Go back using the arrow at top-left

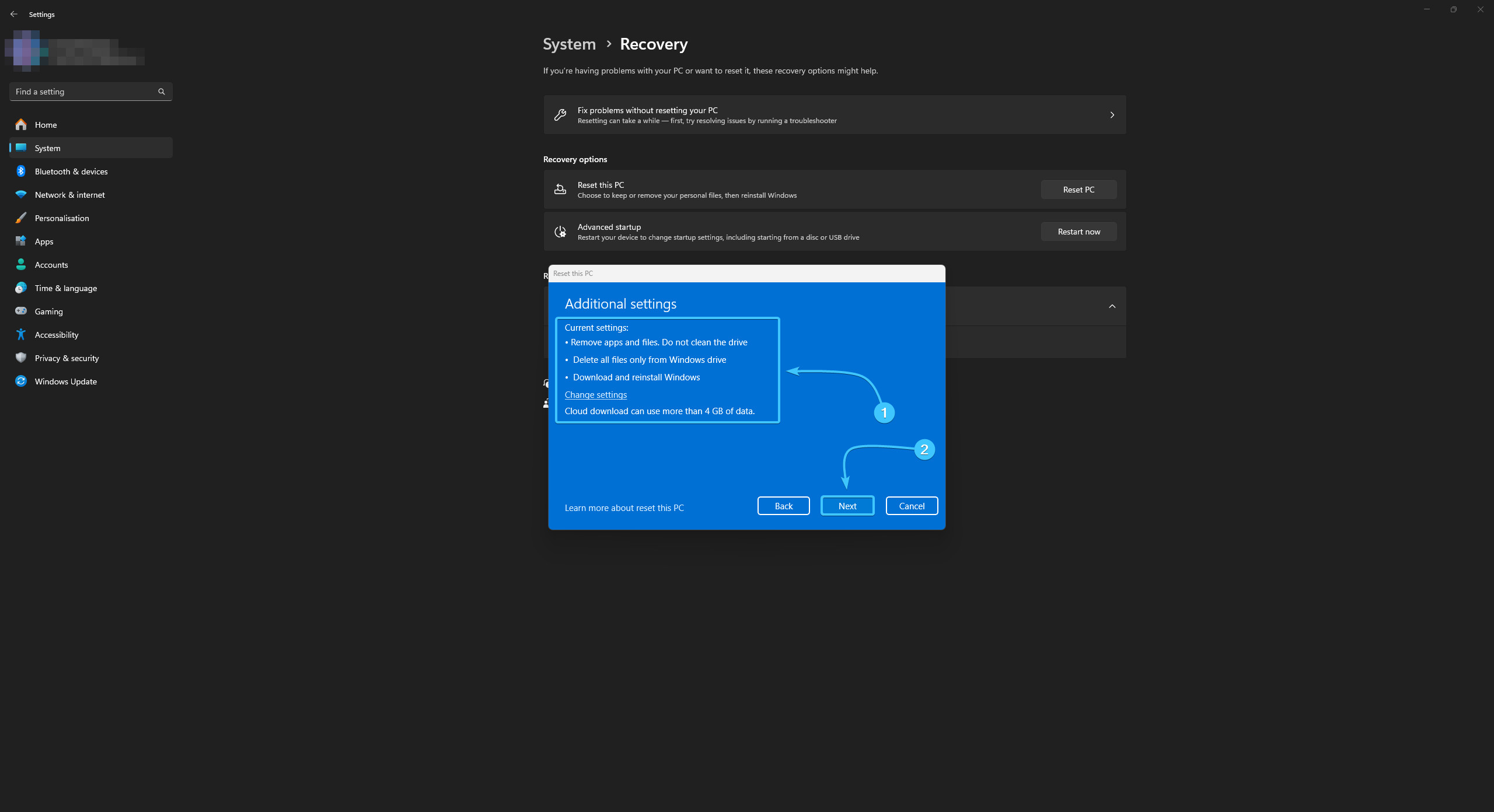pos(14,14)
